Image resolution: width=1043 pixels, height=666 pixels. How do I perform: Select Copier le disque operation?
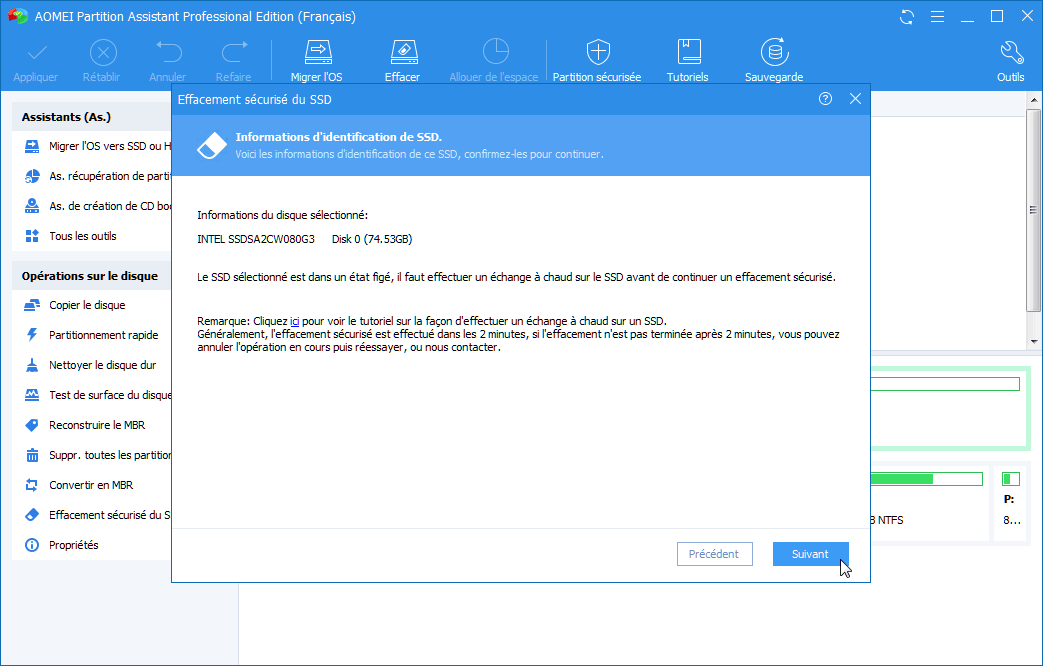point(74,305)
